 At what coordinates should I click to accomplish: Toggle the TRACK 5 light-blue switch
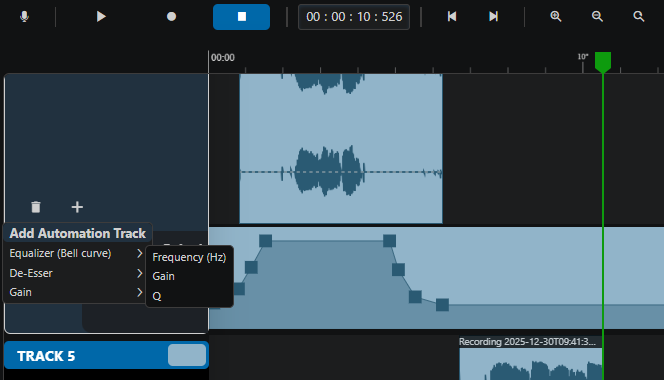(x=187, y=355)
